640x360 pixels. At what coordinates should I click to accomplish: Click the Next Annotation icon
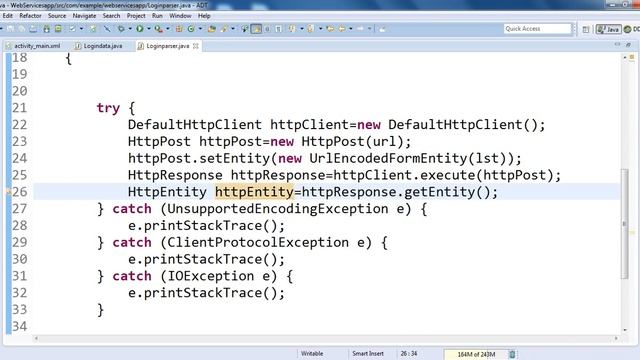[292, 29]
